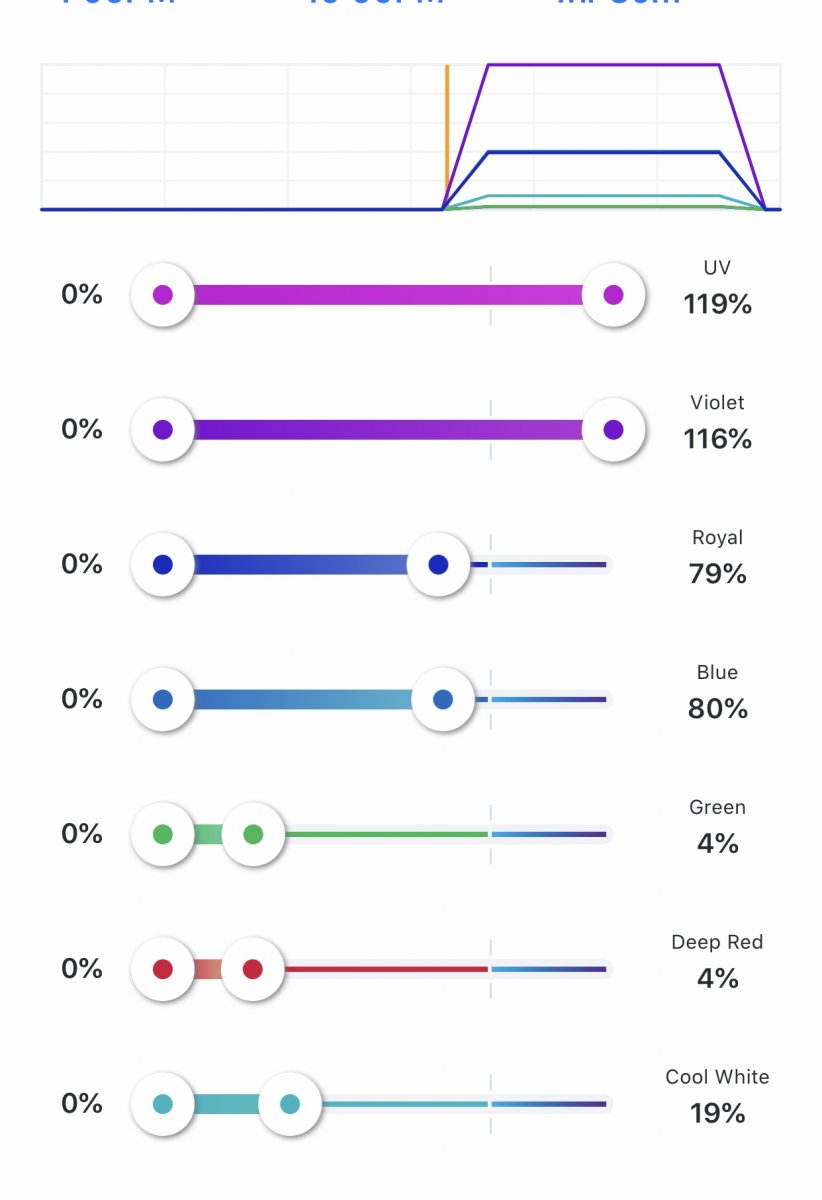
Task: Click the Green slider's right handle
Action: pyautogui.click(x=253, y=834)
